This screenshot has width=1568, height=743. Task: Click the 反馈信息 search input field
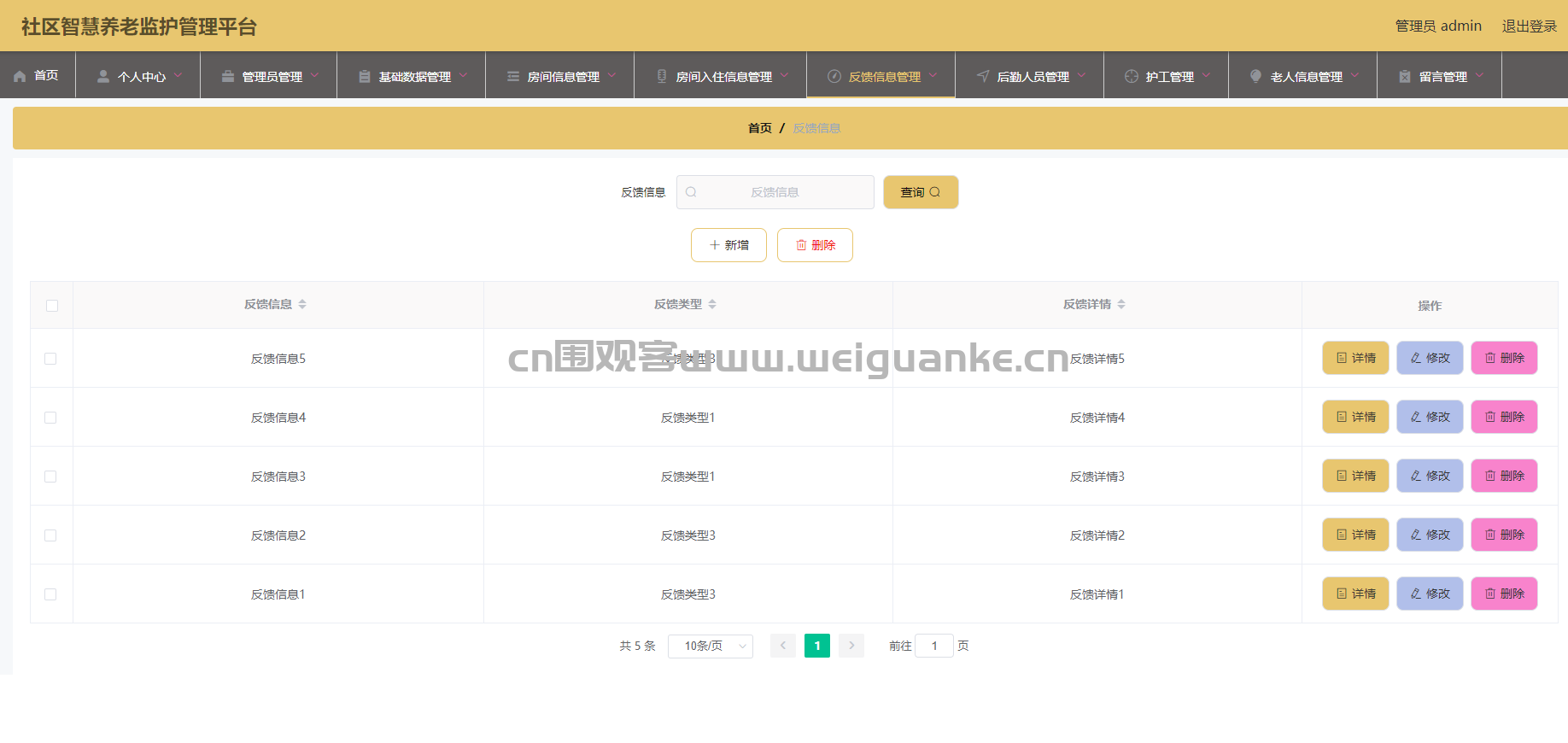(775, 192)
